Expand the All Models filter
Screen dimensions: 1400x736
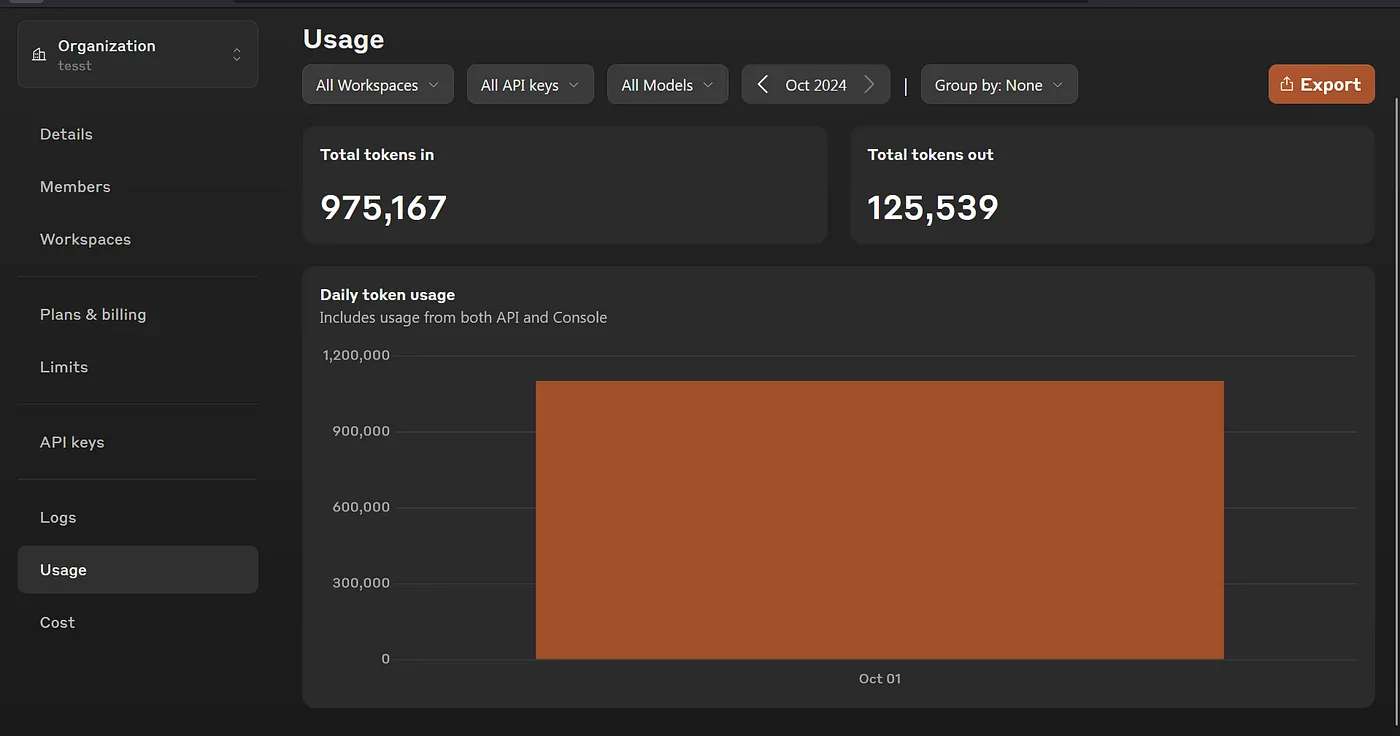pos(667,85)
